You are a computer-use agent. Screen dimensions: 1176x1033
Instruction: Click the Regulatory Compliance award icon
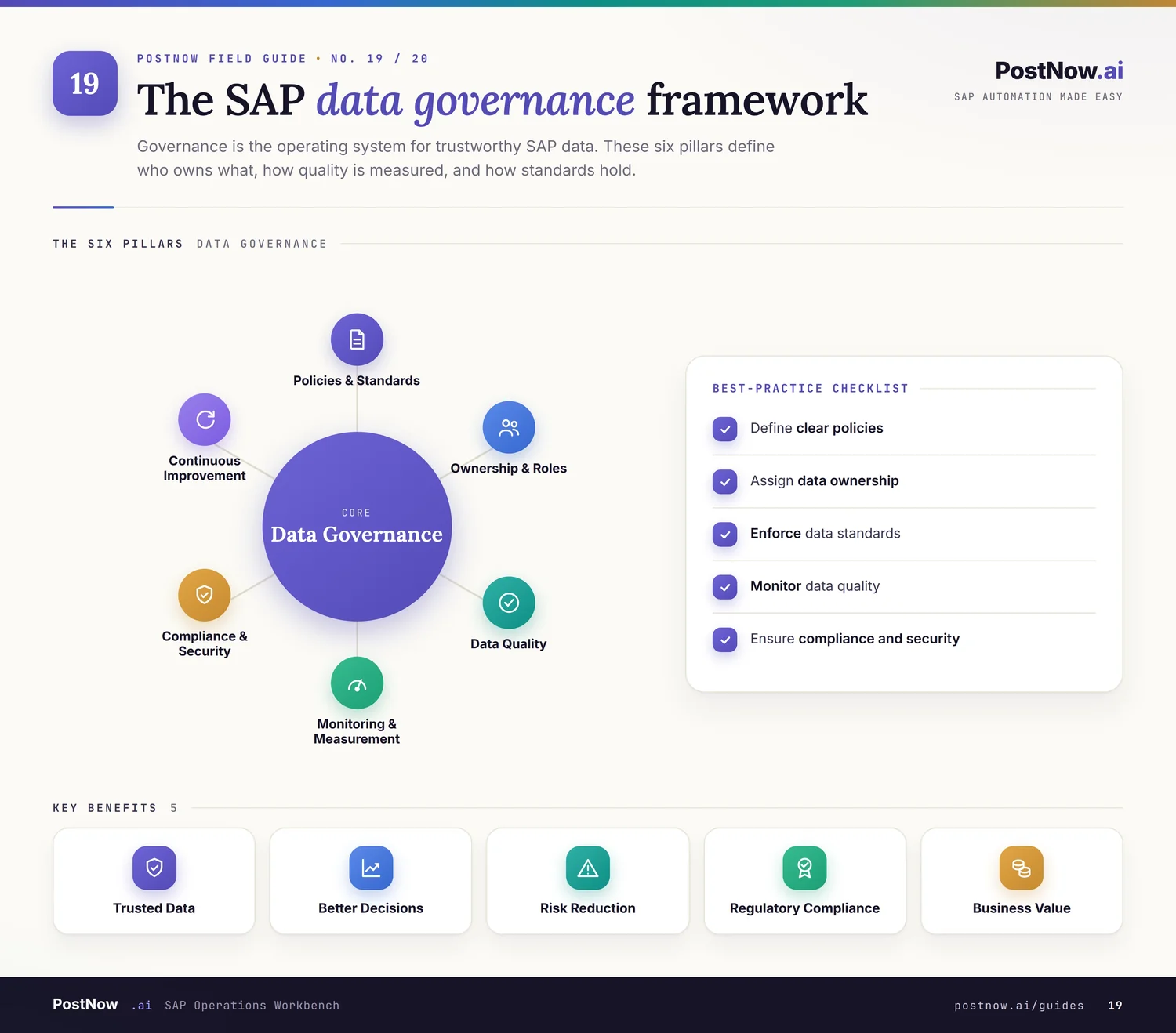point(804,868)
